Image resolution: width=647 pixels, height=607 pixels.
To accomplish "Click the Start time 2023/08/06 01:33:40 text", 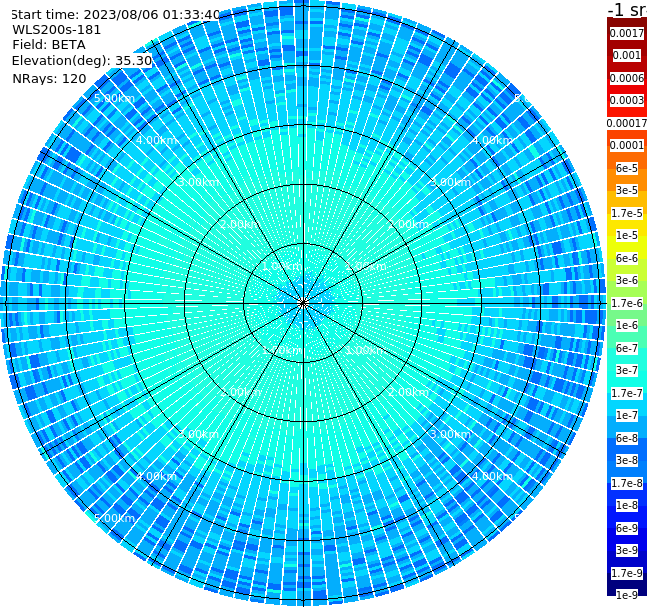I will (x=115, y=15).
